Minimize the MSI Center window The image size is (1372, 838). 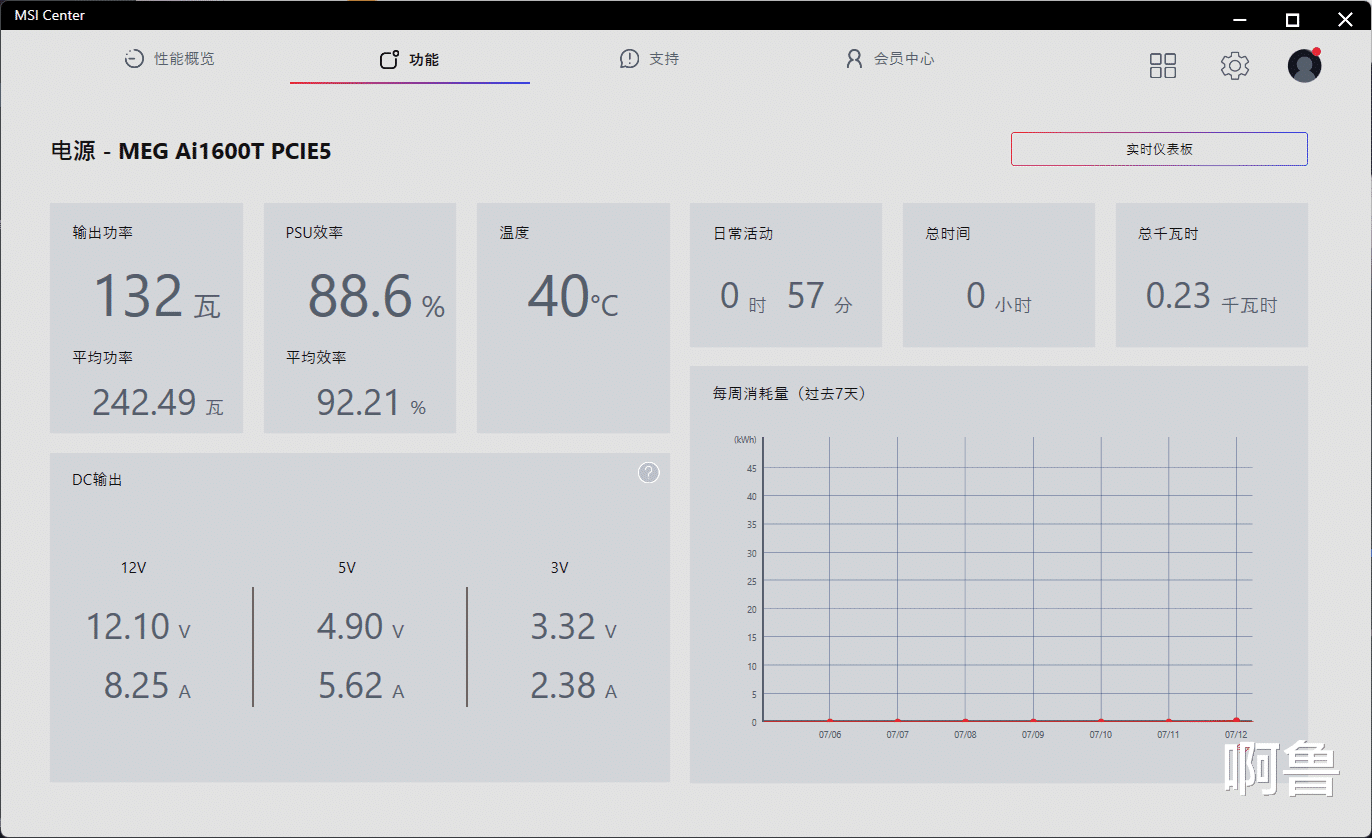coord(1241,19)
